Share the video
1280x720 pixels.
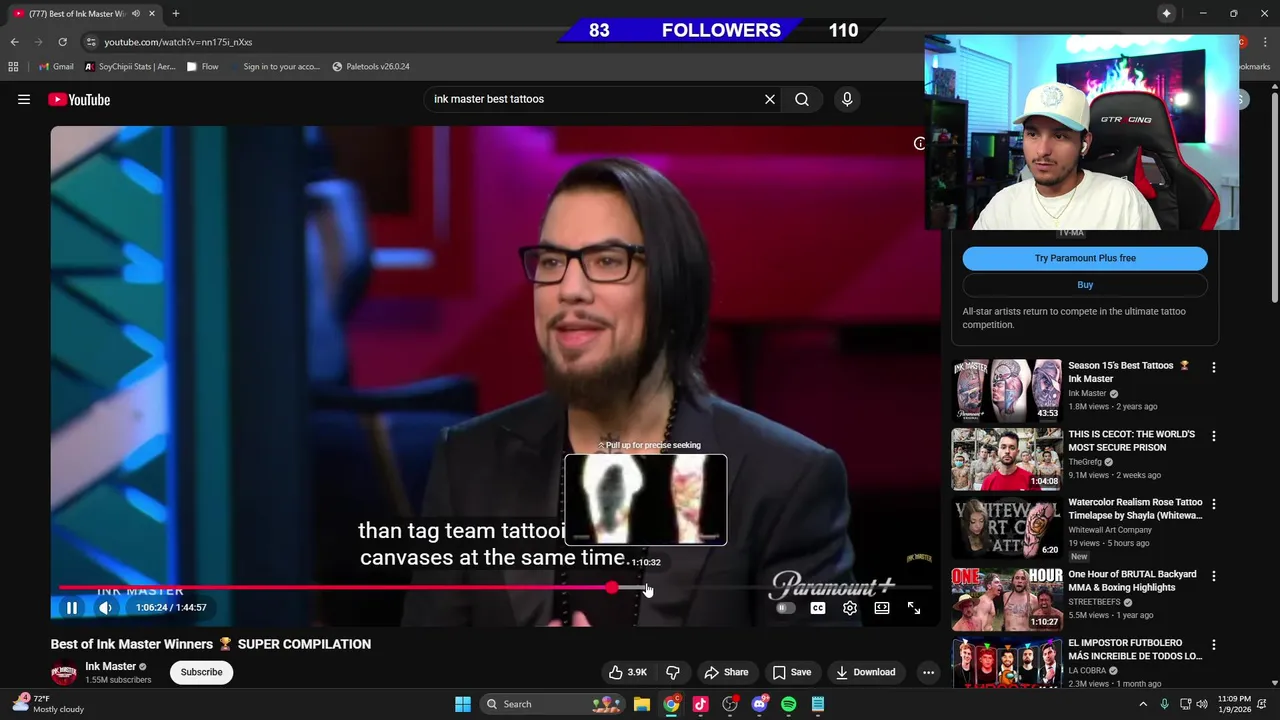click(726, 672)
